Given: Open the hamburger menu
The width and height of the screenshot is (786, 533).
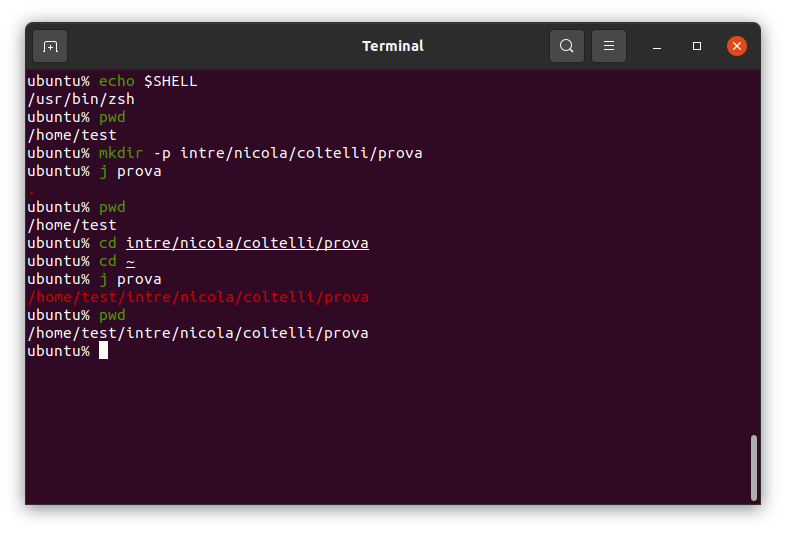Looking at the screenshot, I should point(609,46).
